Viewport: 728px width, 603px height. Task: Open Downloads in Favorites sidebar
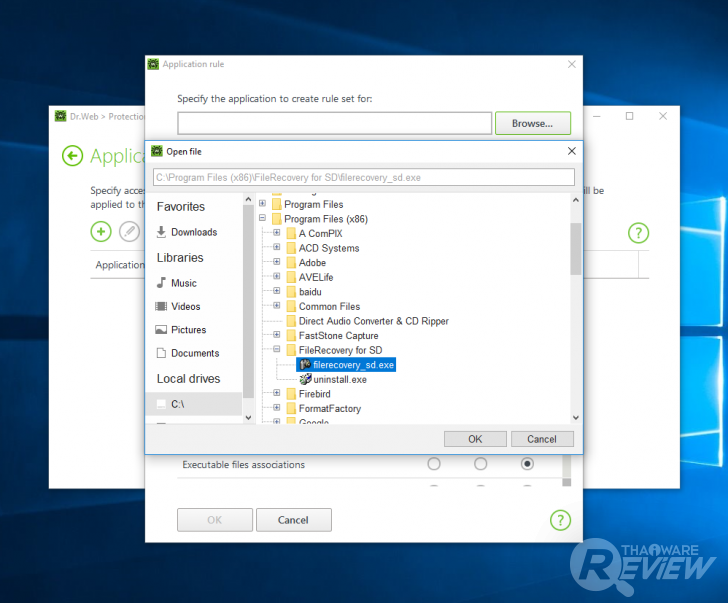coord(194,232)
